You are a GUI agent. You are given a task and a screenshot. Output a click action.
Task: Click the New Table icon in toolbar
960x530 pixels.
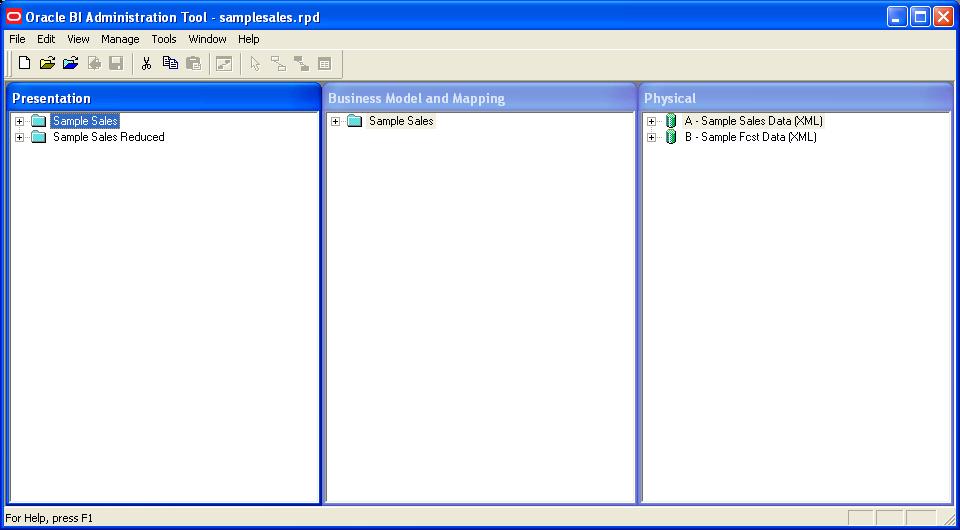(324, 63)
